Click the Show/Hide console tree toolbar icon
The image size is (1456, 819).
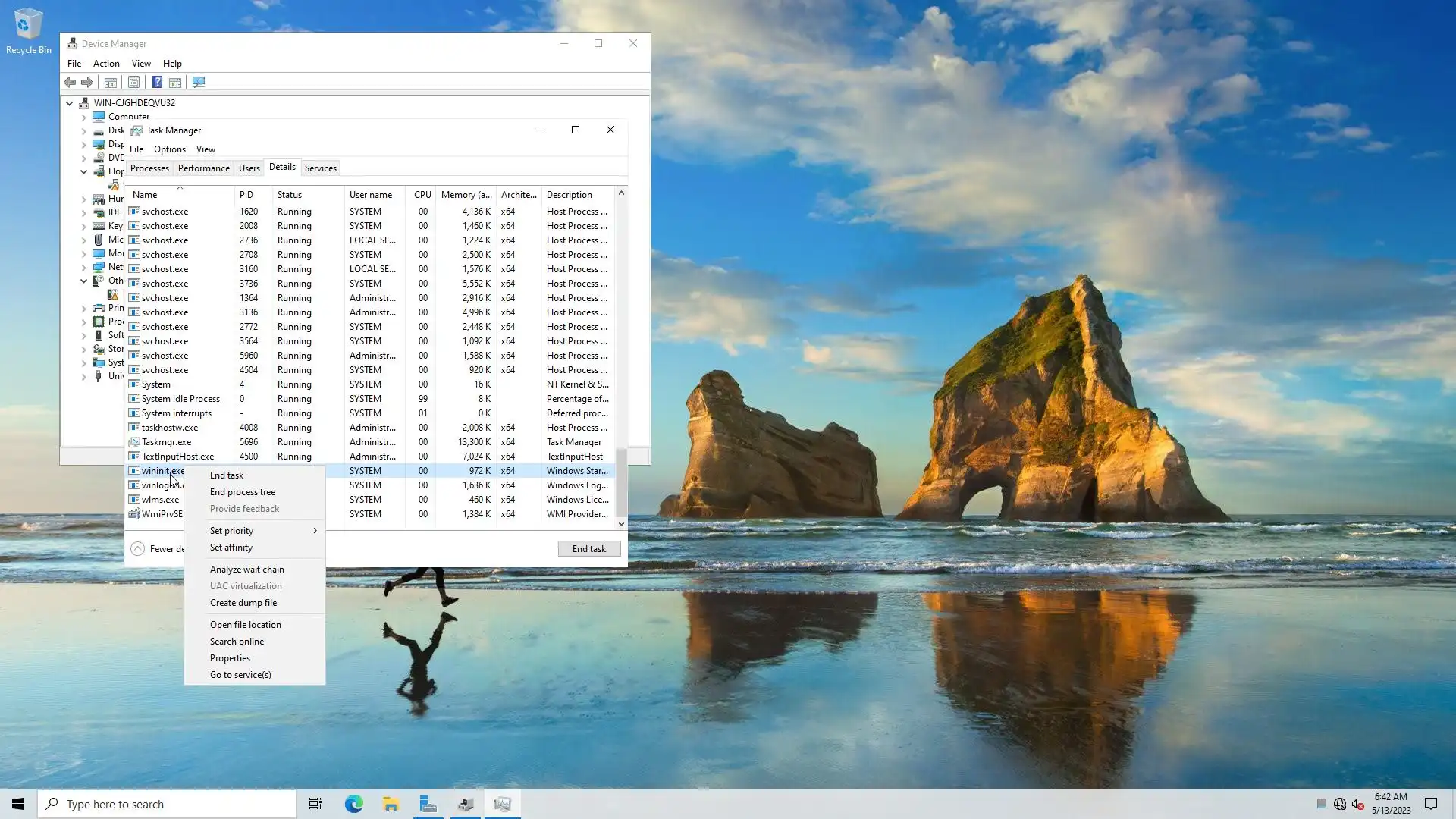coord(111,82)
